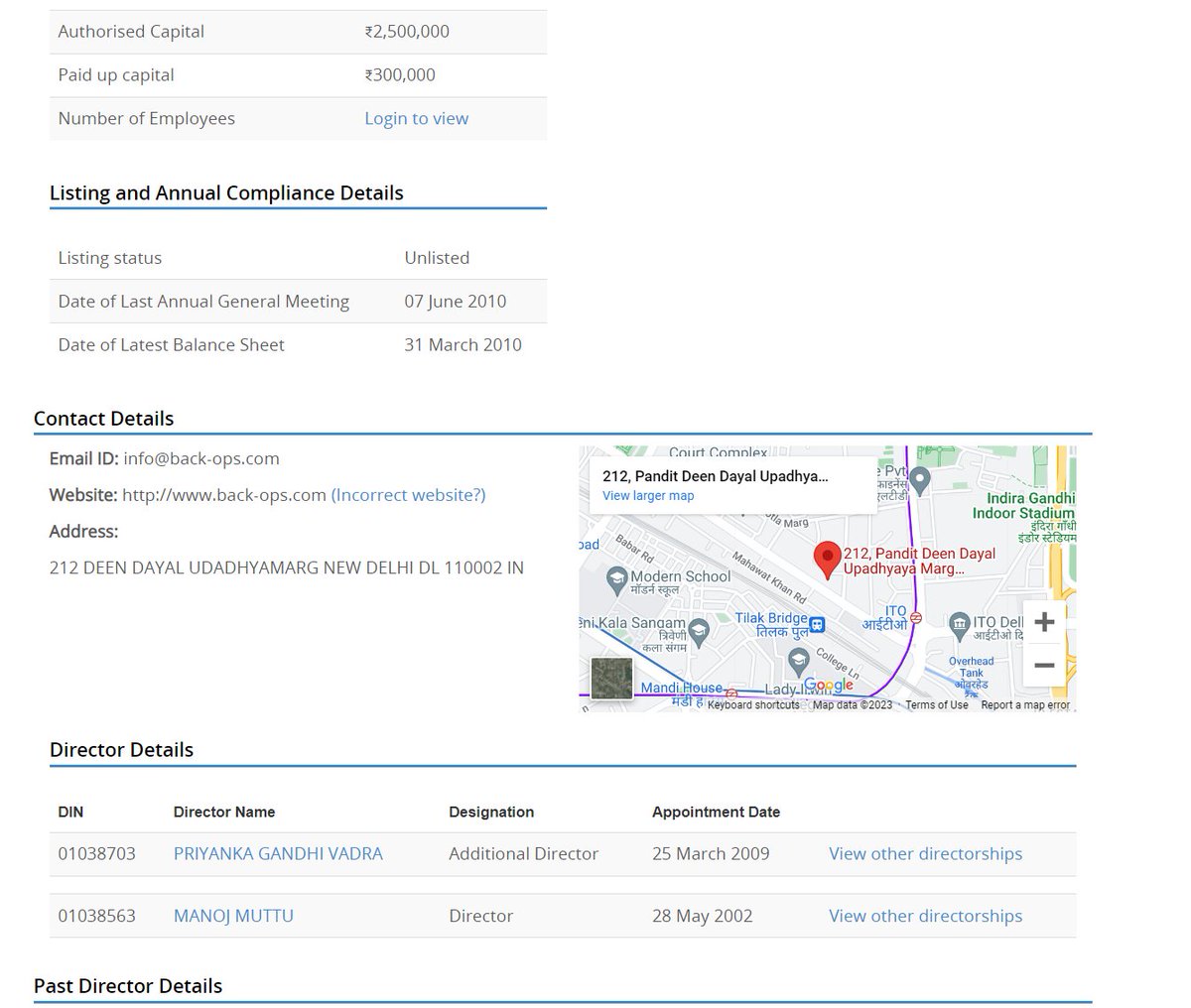Click Indira Gandhi Indoor Stadium label
This screenshot has width=1191, height=1008.
1023,505
